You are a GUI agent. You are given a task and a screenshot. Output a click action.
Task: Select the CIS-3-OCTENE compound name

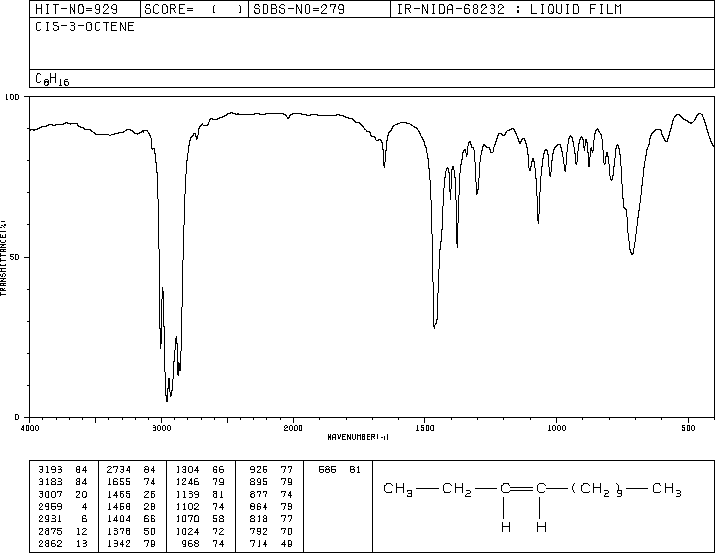click(85, 27)
